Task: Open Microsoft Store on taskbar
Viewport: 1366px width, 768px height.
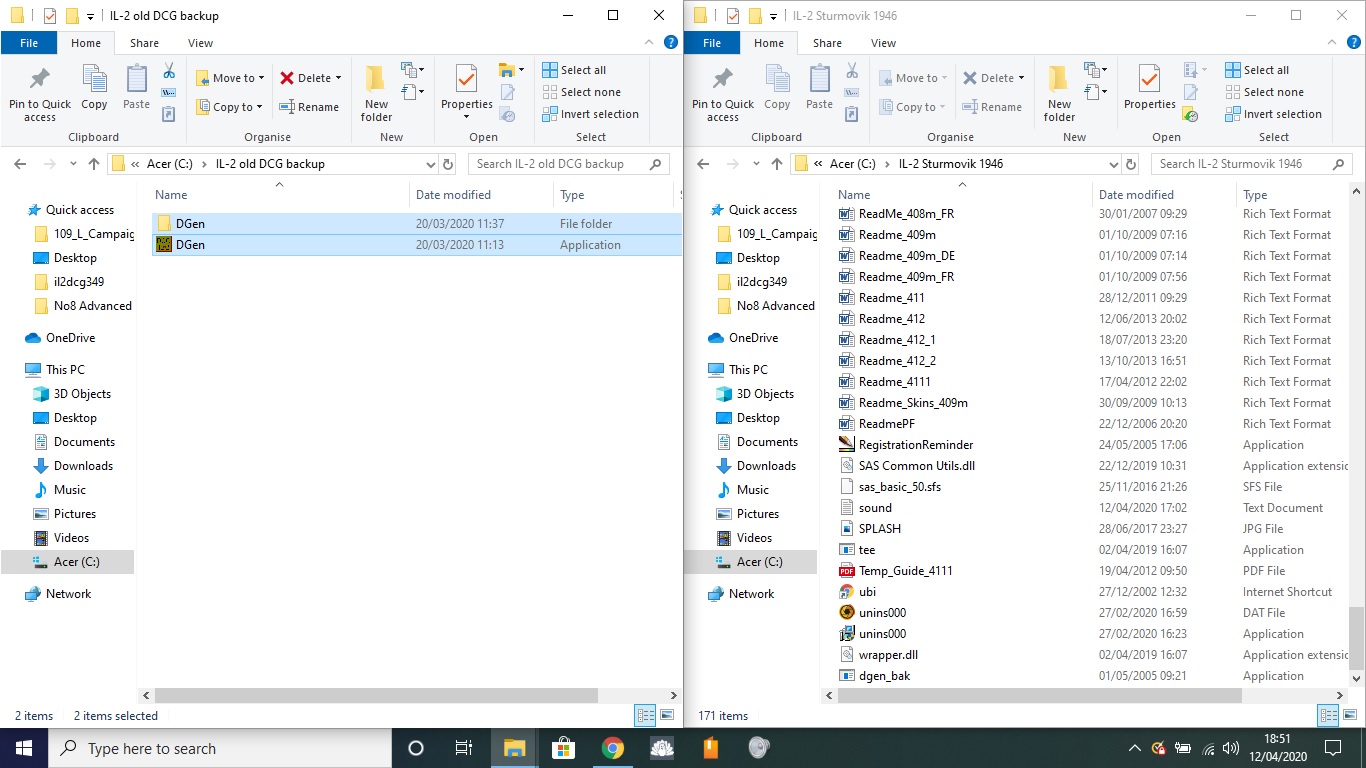Action: 563,748
